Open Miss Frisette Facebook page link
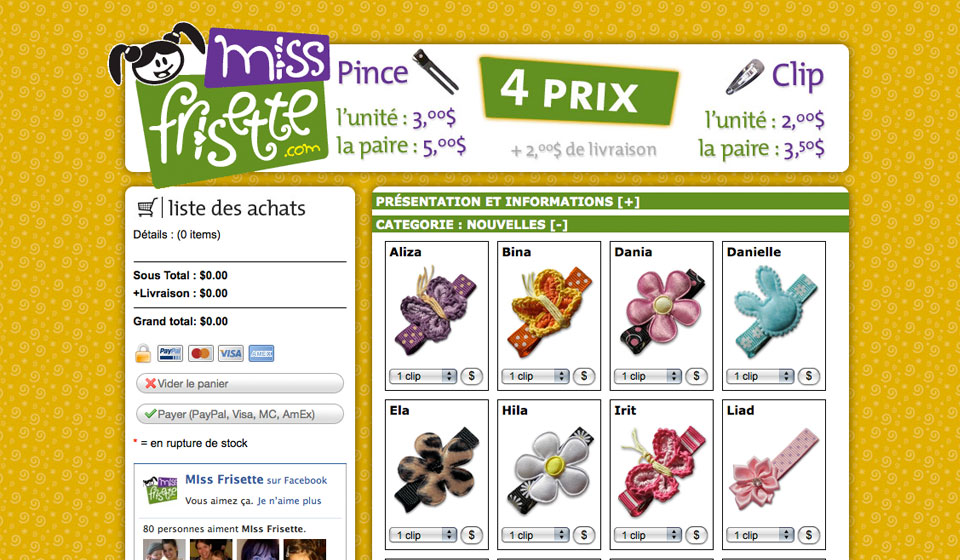Image resolution: width=960 pixels, height=560 pixels. (224, 480)
